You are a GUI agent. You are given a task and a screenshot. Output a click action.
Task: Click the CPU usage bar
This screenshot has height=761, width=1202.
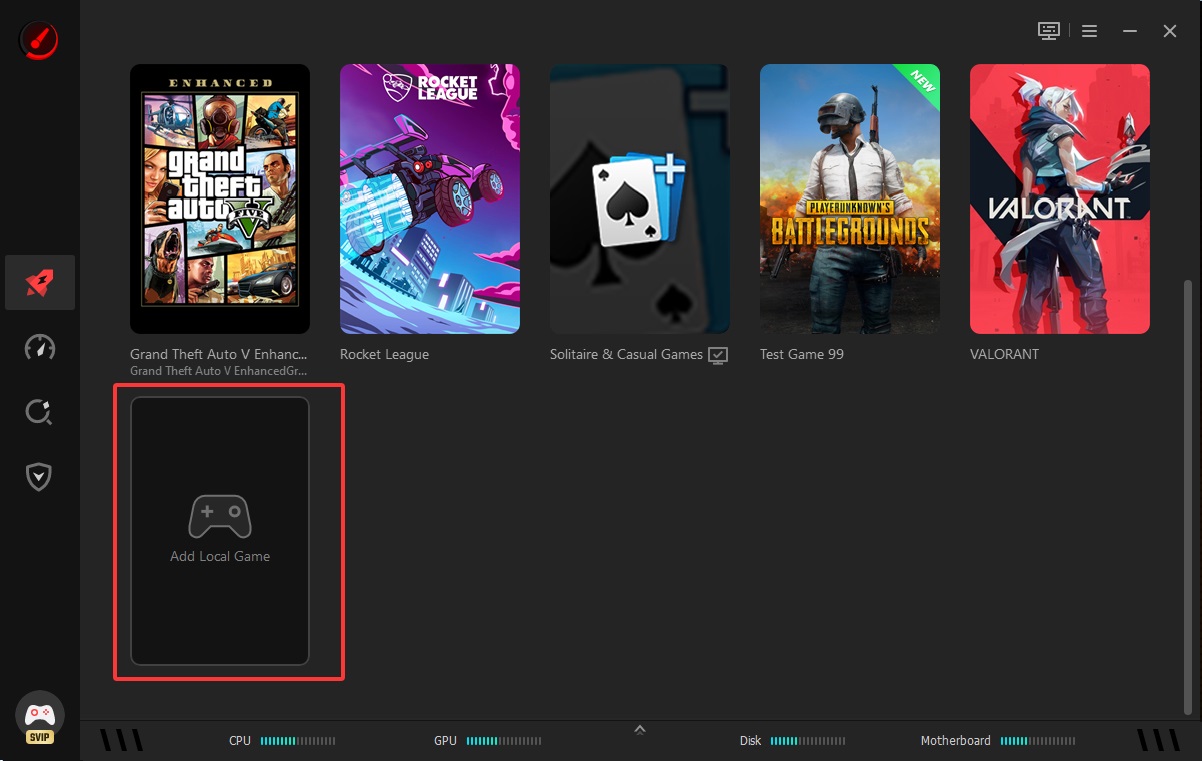point(297,741)
